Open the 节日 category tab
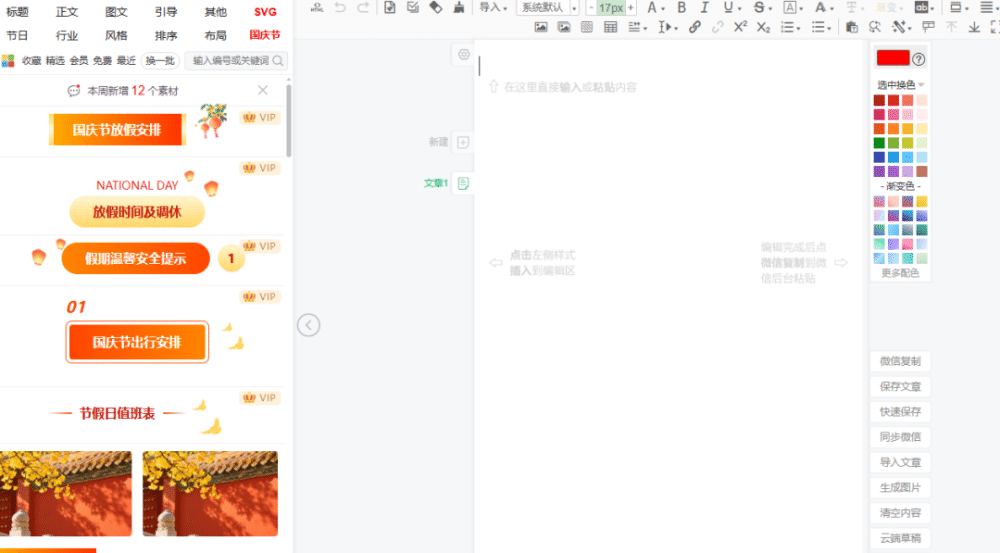 click(x=17, y=36)
